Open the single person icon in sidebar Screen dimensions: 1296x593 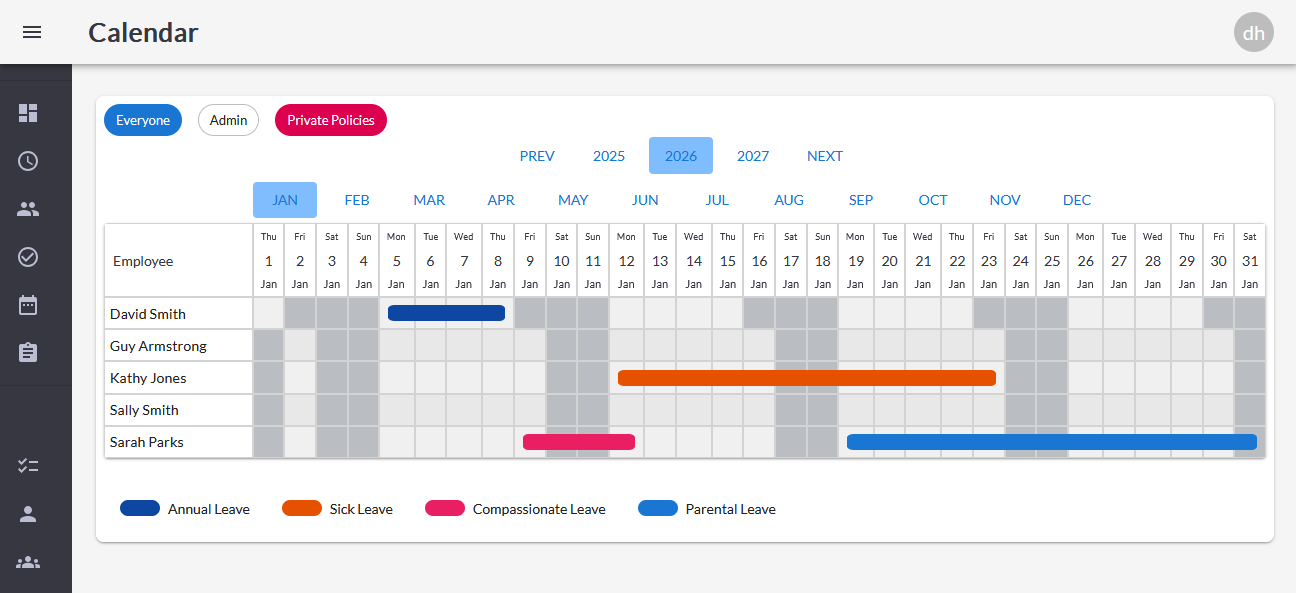pyautogui.click(x=28, y=514)
